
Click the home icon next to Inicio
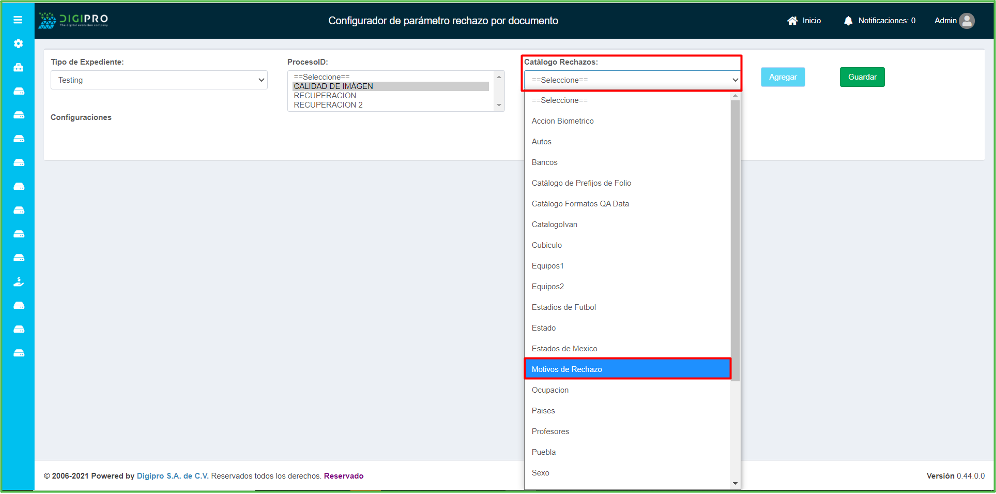click(x=792, y=20)
